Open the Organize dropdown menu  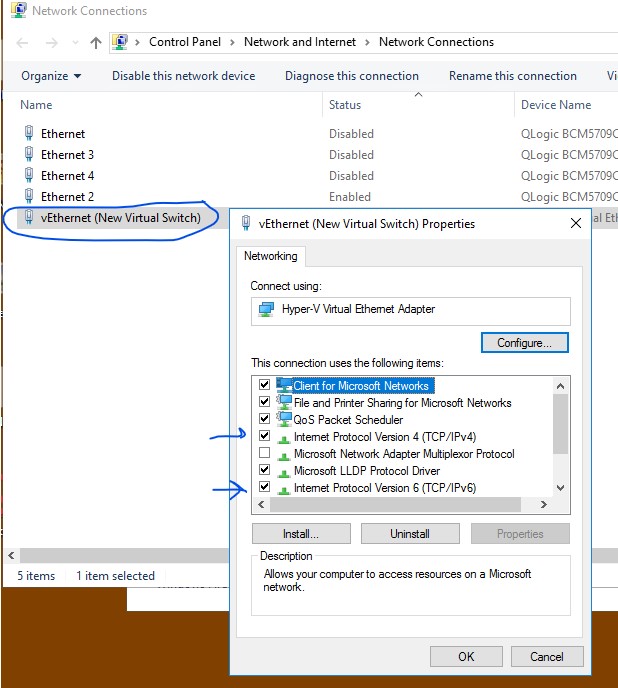pos(51,76)
